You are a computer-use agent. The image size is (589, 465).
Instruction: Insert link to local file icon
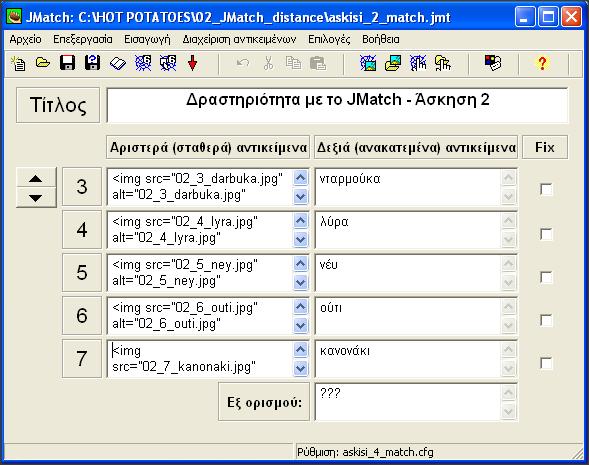443,63
